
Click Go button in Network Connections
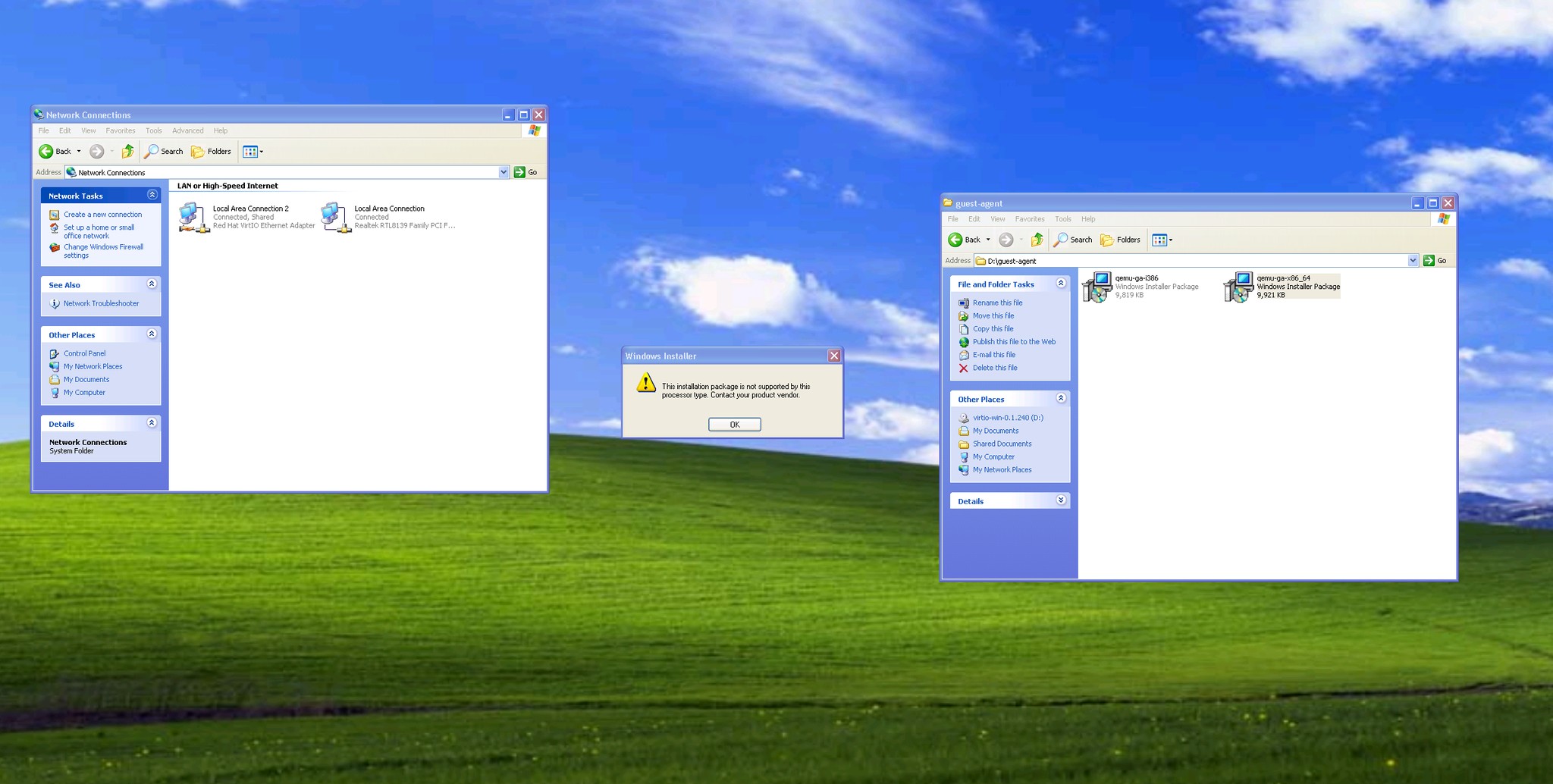526,172
